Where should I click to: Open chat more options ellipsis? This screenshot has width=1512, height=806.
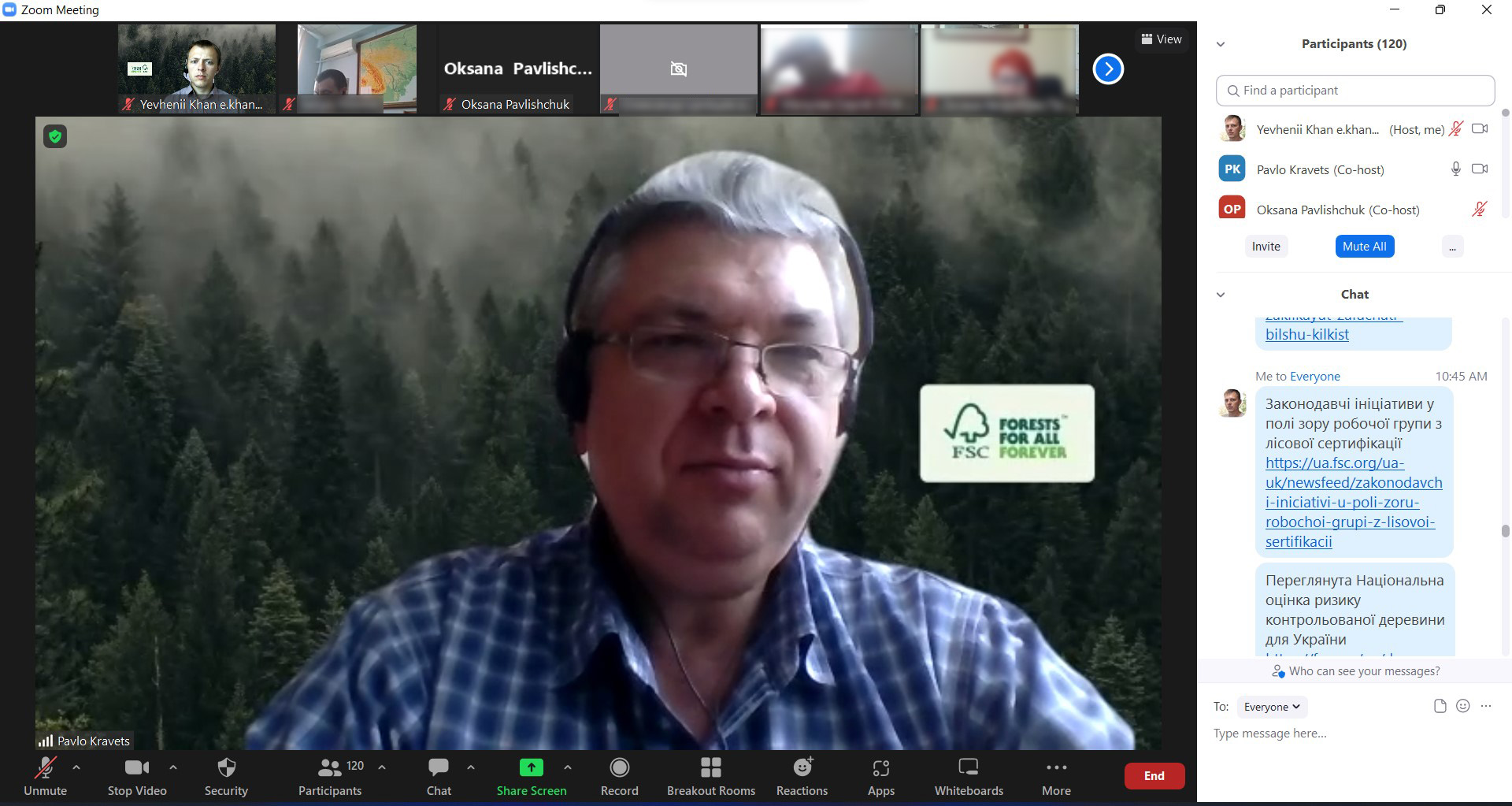click(x=1486, y=706)
